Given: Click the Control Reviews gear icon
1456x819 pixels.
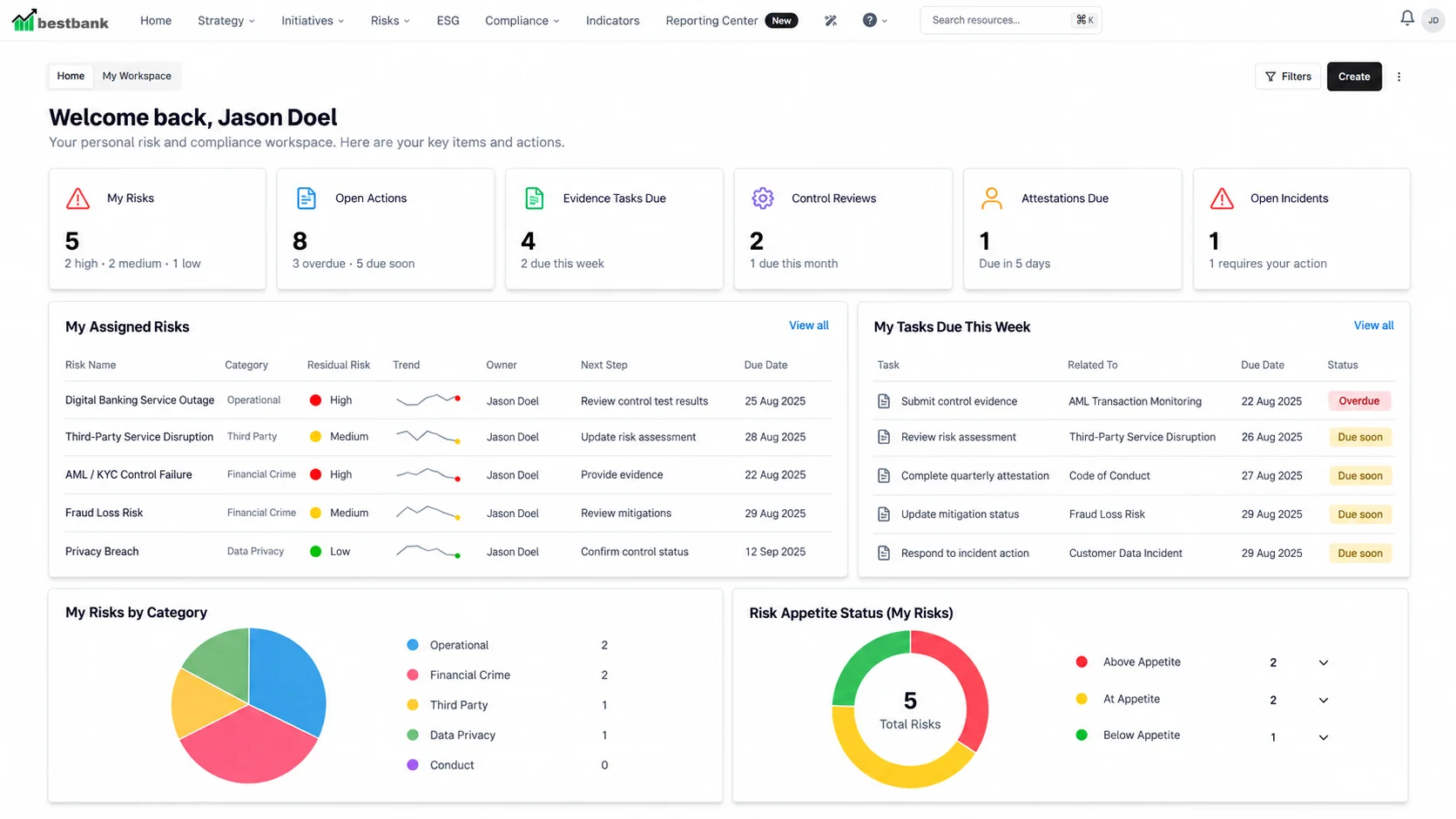Looking at the screenshot, I should [x=763, y=198].
